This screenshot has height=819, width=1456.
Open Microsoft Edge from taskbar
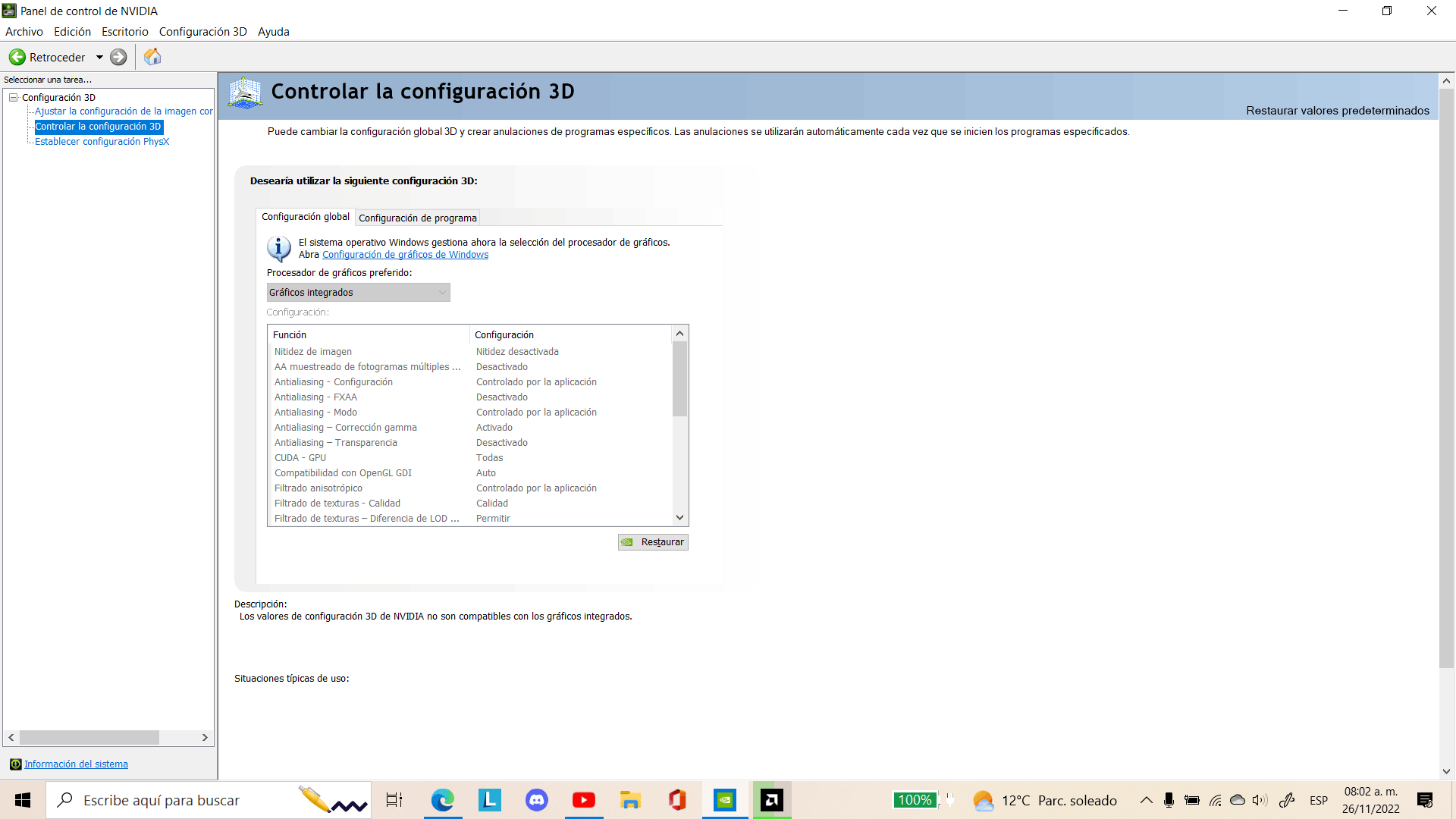(x=442, y=800)
